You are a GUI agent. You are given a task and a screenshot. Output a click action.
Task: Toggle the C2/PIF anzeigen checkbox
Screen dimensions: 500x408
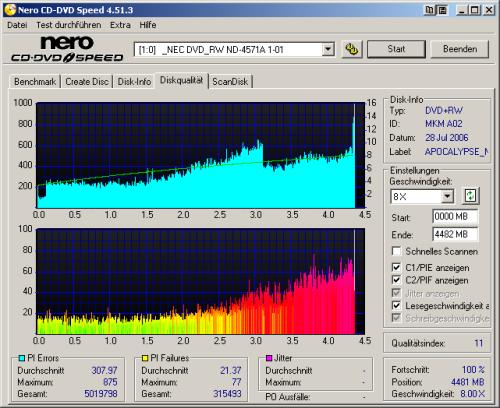pyautogui.click(x=396, y=280)
